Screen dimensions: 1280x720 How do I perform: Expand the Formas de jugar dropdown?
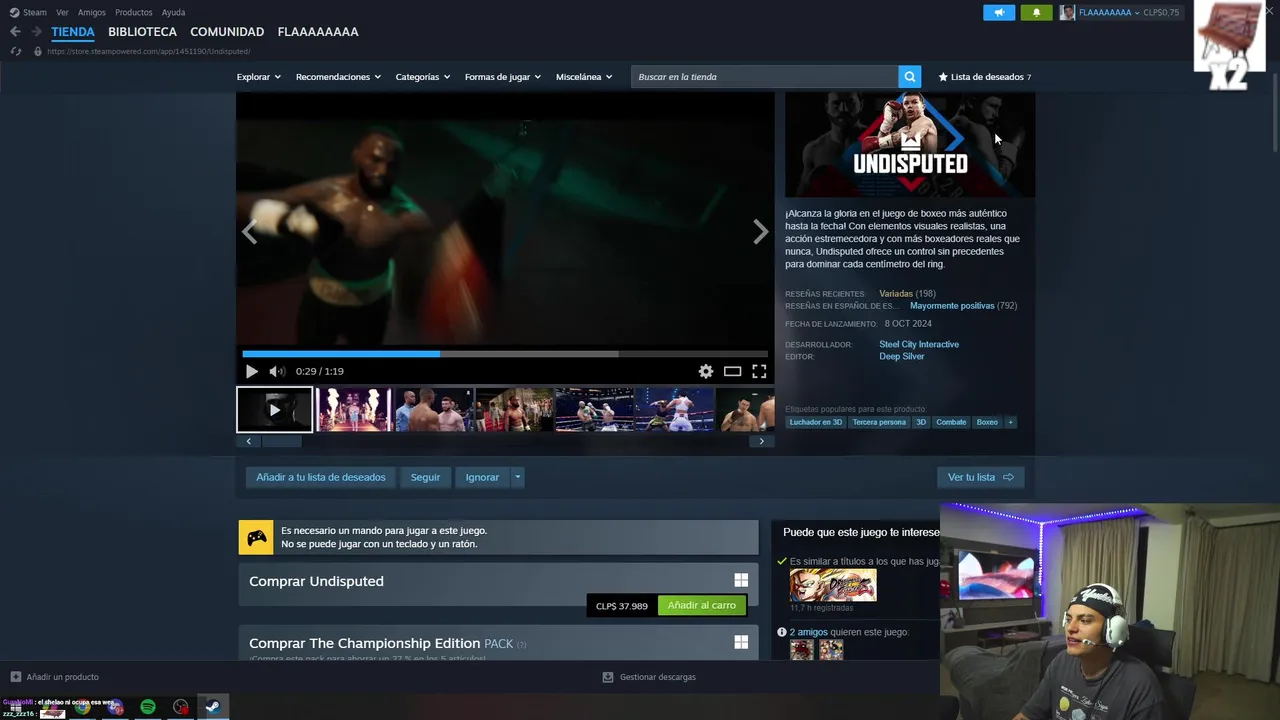[502, 77]
